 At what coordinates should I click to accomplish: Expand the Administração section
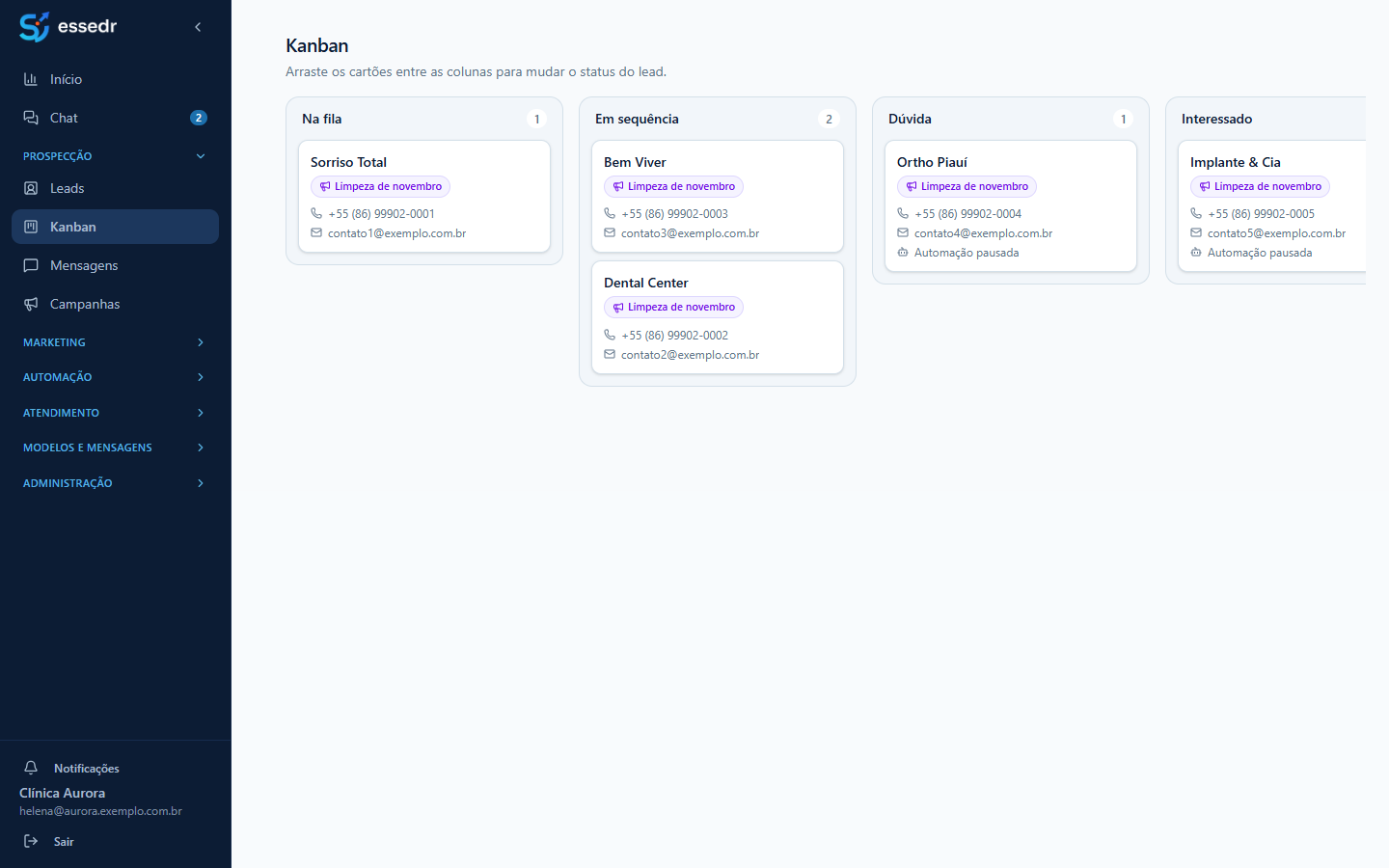(x=115, y=483)
